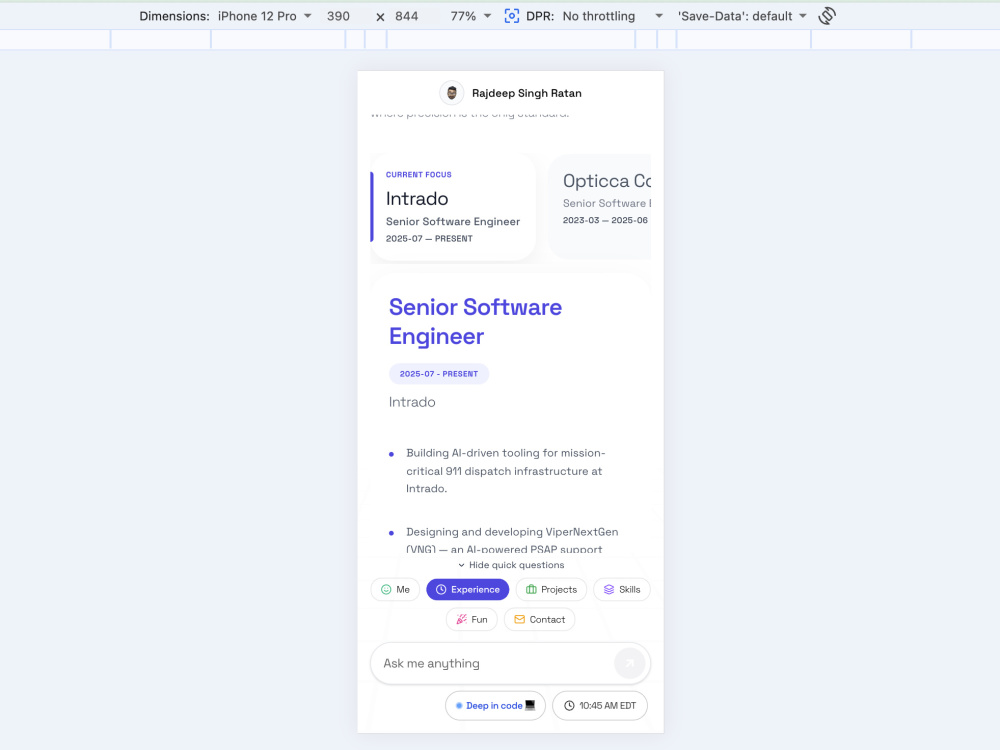The width and height of the screenshot is (1000, 750).
Task: Click the layers icon on the Skills chip
Action: 608,589
